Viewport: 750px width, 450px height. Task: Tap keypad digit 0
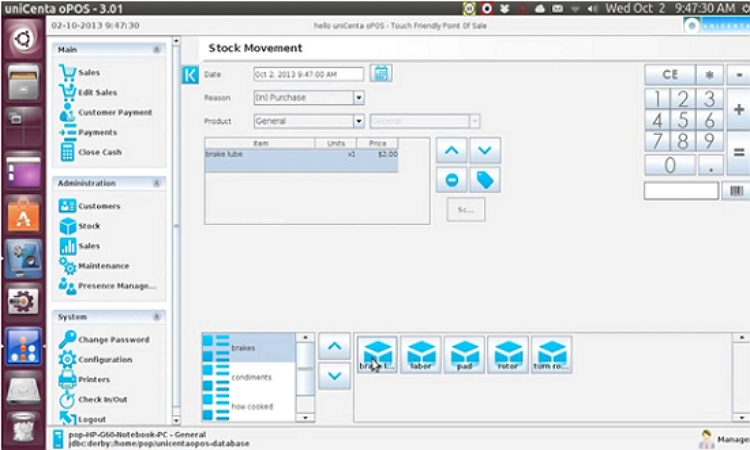[x=670, y=165]
